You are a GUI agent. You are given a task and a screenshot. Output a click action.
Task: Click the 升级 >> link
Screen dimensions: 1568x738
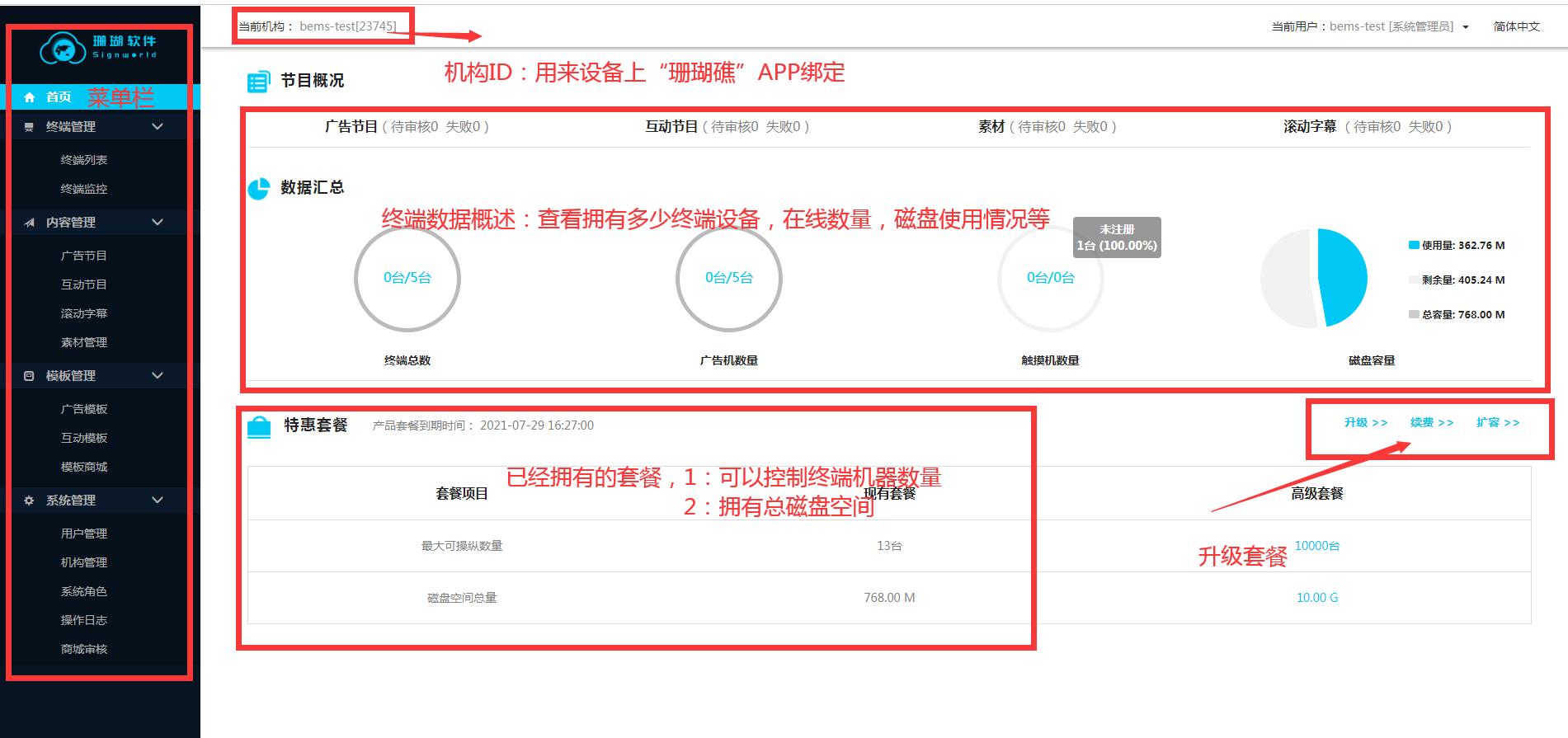click(x=1366, y=423)
